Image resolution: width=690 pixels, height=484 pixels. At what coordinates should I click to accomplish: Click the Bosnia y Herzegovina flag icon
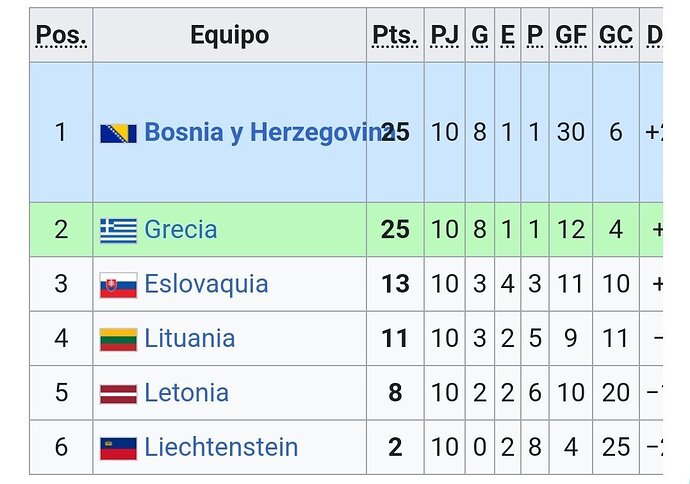pyautogui.click(x=118, y=133)
